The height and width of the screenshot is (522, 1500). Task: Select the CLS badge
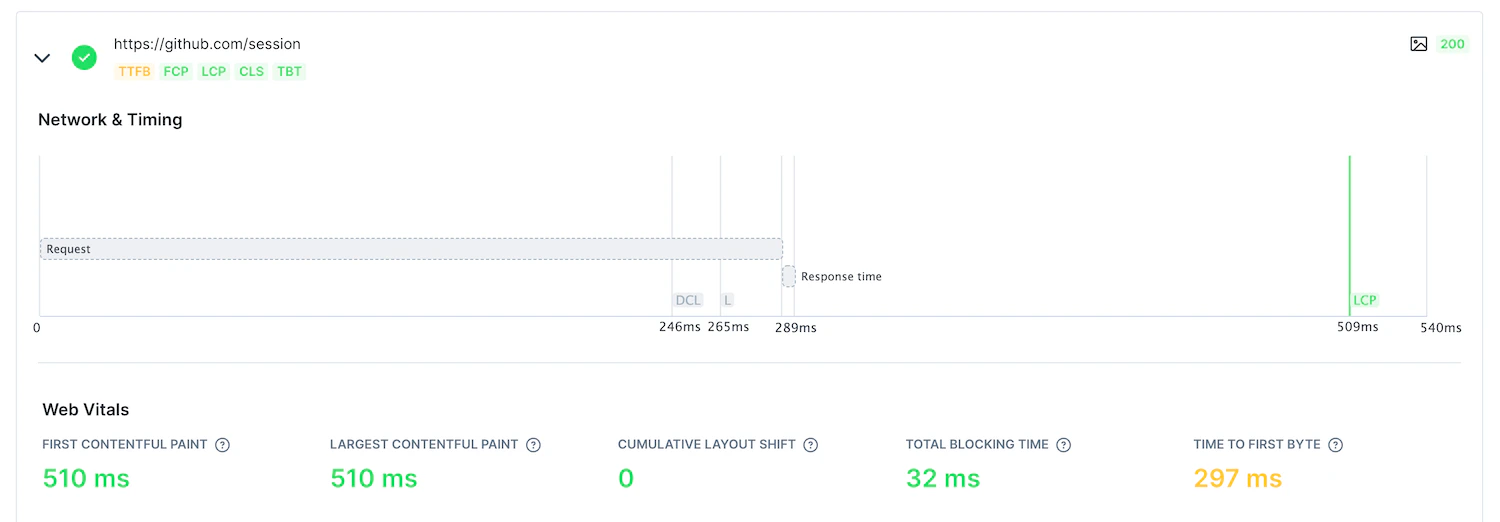tap(252, 72)
